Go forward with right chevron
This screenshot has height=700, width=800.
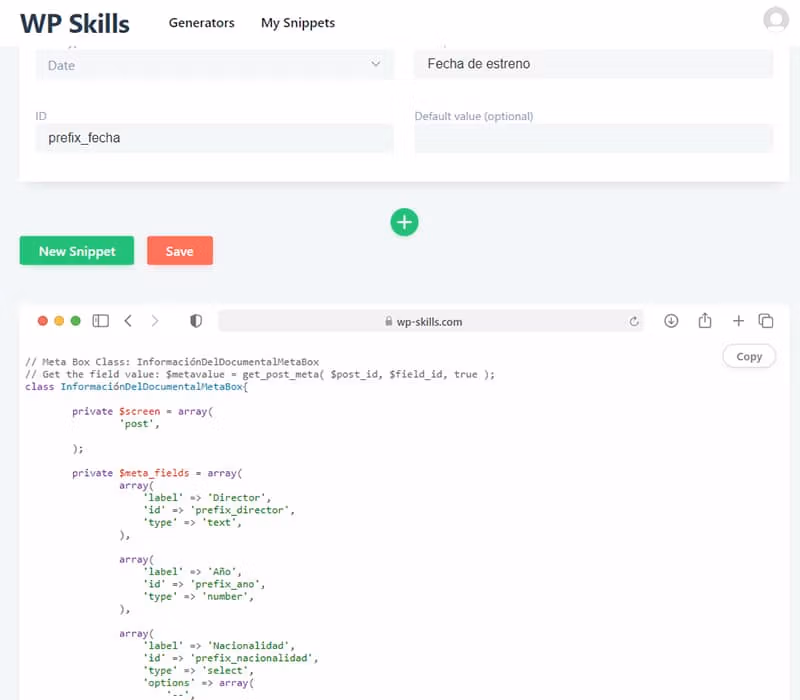[155, 321]
